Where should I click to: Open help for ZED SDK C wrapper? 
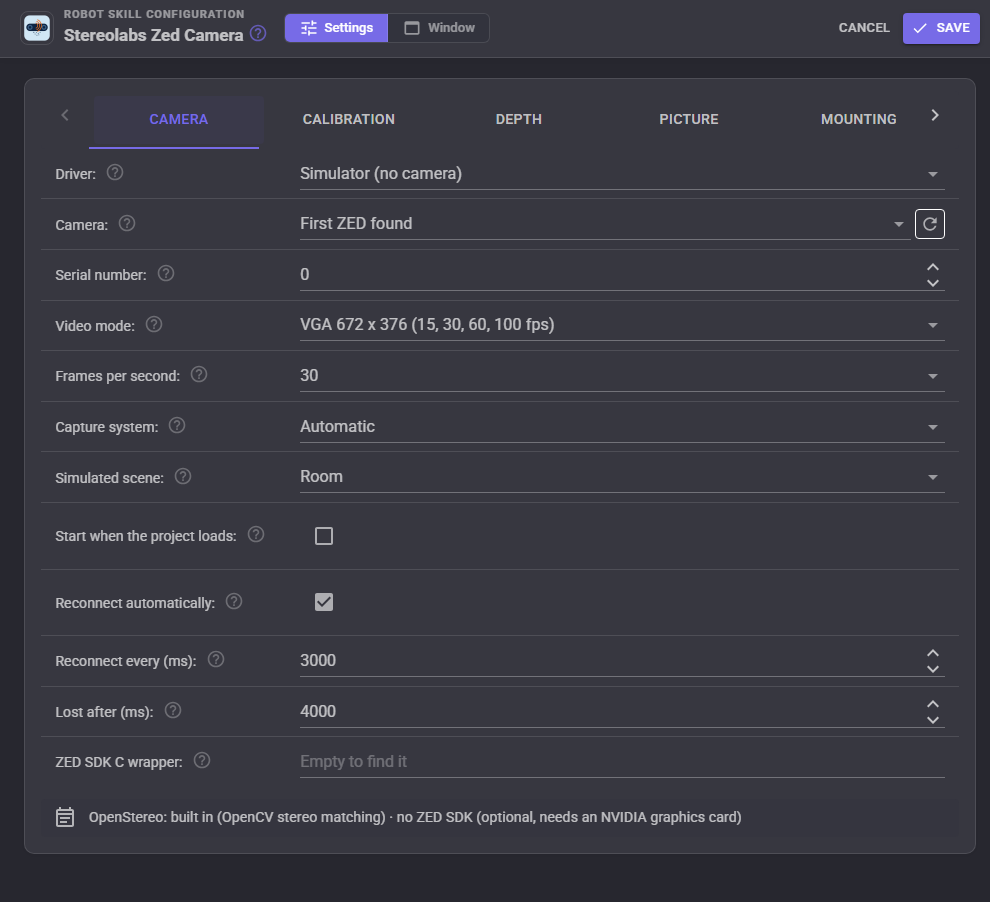tap(202, 761)
